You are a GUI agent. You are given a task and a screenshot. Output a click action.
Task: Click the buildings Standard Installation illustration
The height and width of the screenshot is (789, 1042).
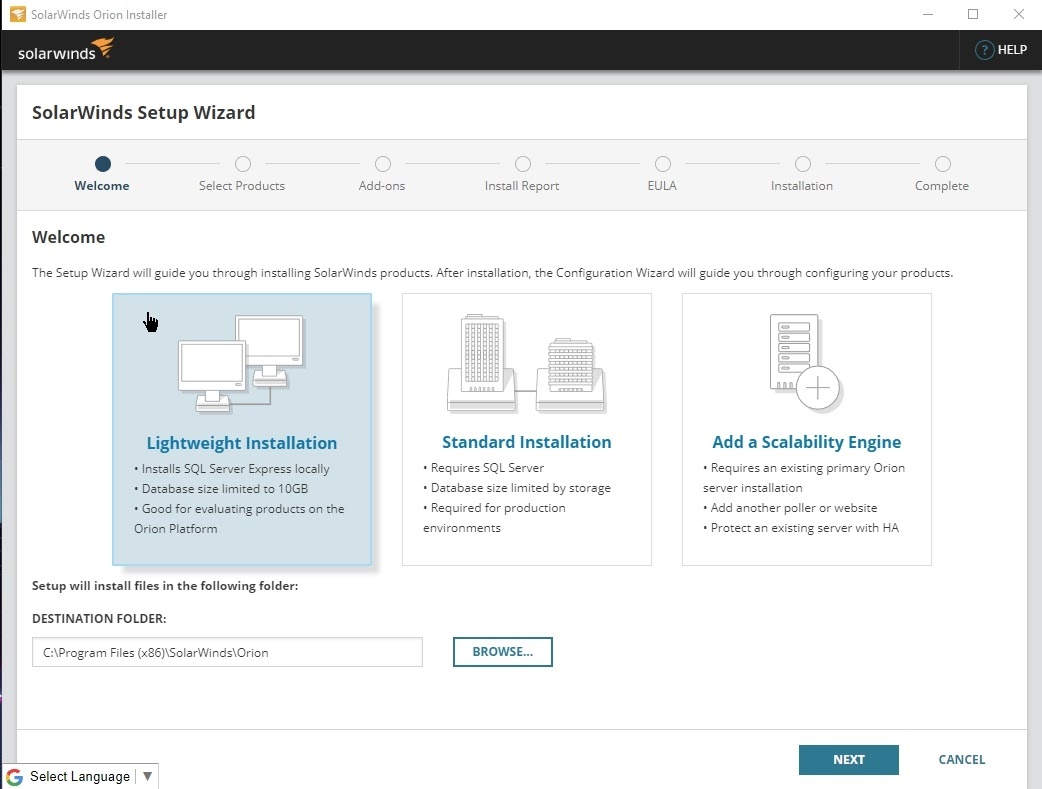pyautogui.click(x=526, y=363)
